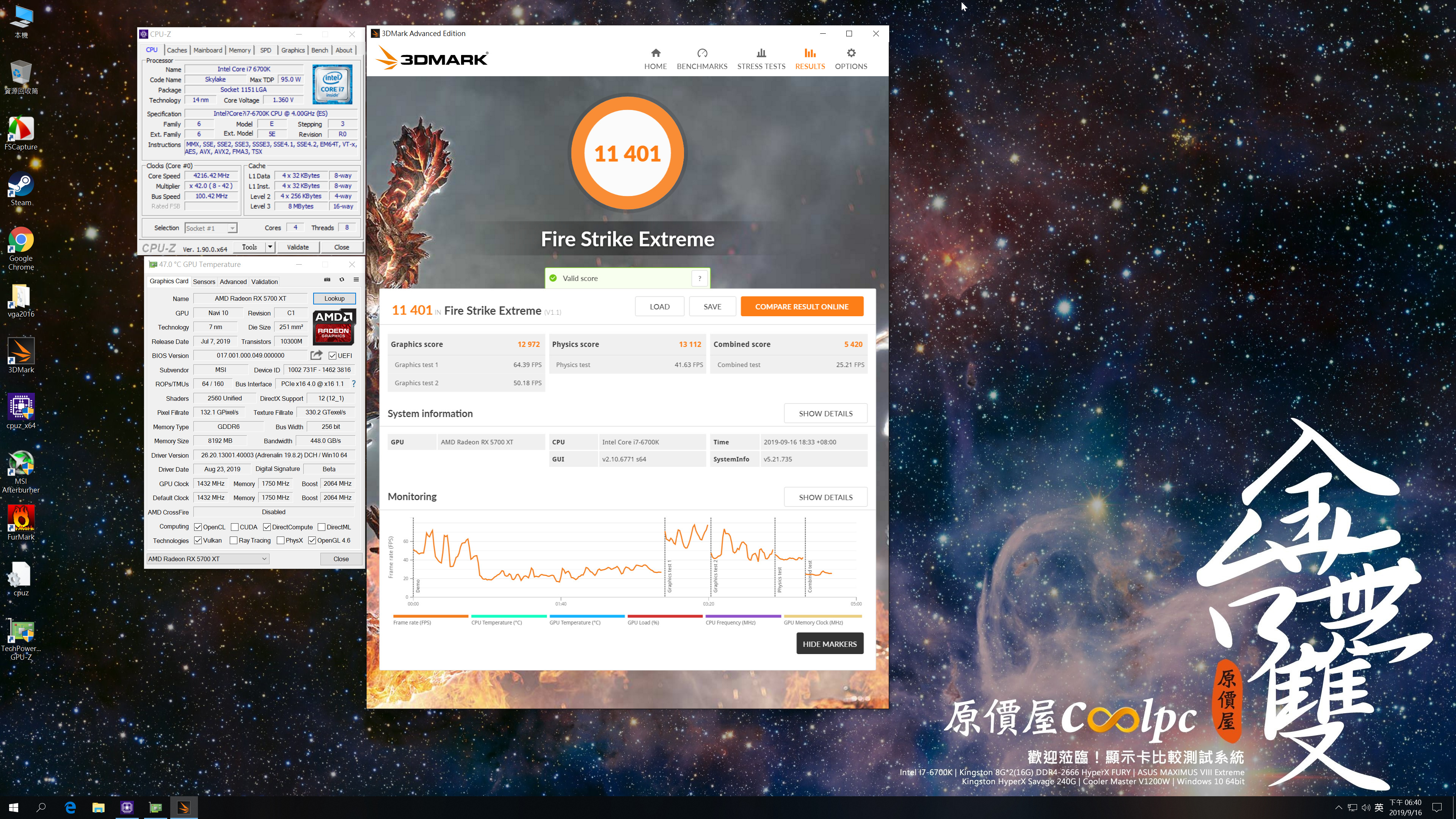The image size is (1456, 819).
Task: Click GPU-Z screenshot camera icon
Action: coord(327,280)
